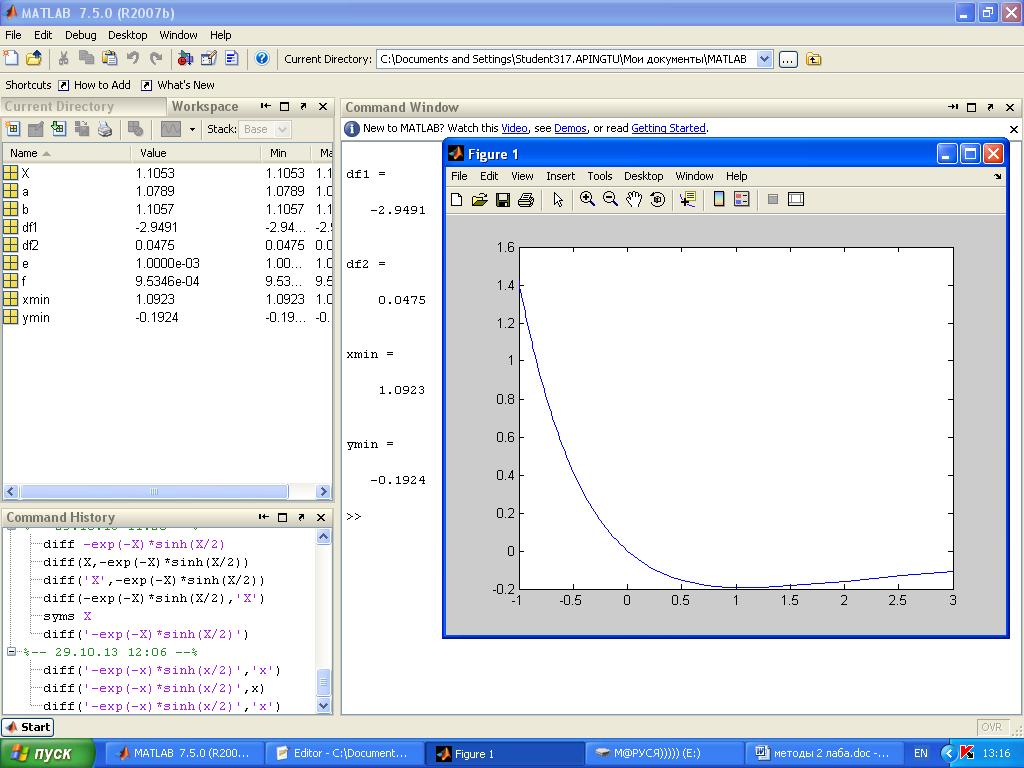This screenshot has width=1024, height=768.
Task: Click the Print icon in Workspace toolbar
Action: [x=104, y=129]
